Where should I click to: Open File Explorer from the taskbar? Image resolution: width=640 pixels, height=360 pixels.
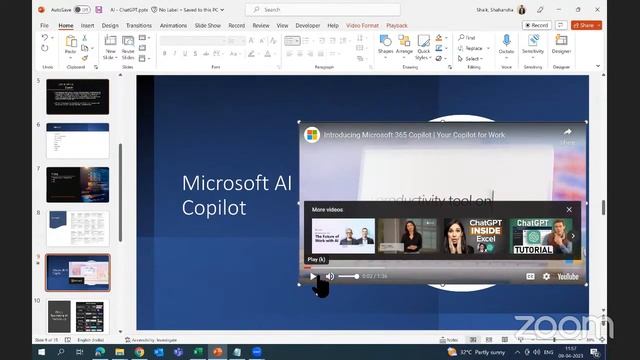[x=119, y=352]
